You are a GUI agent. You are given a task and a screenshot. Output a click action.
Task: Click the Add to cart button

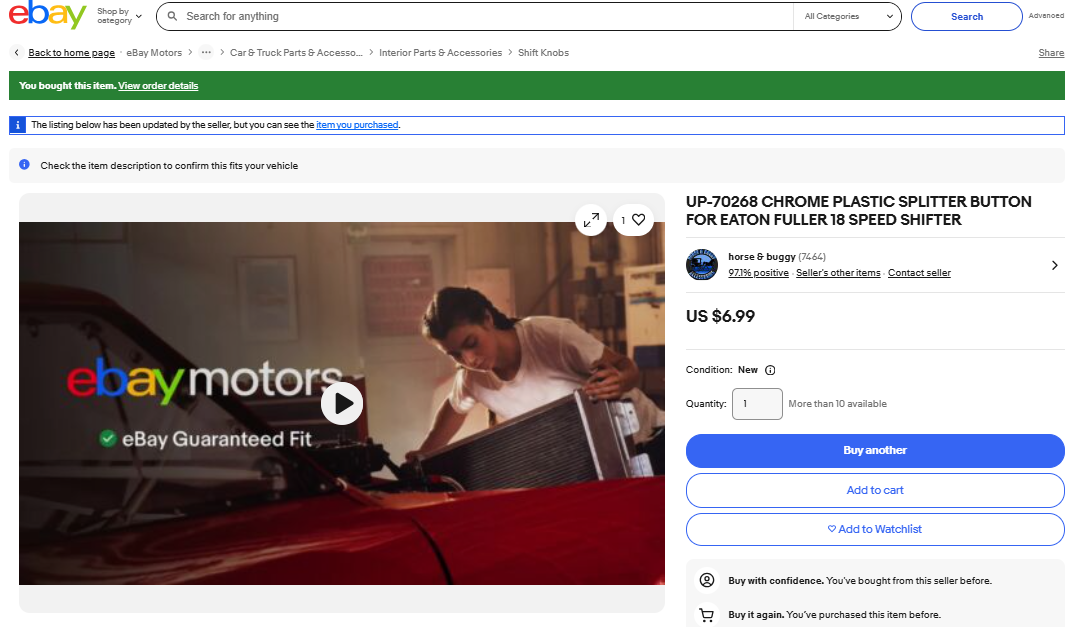point(875,491)
